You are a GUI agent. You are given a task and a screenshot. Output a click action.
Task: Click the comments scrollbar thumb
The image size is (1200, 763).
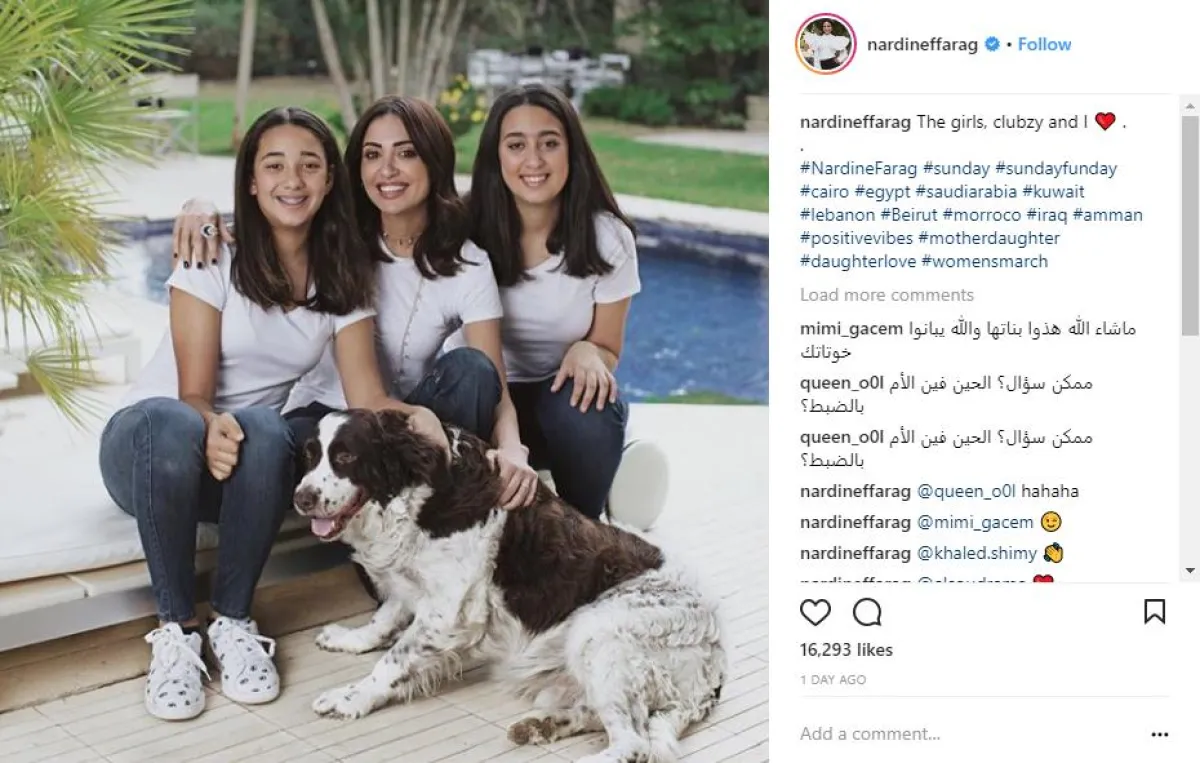[1189, 225]
